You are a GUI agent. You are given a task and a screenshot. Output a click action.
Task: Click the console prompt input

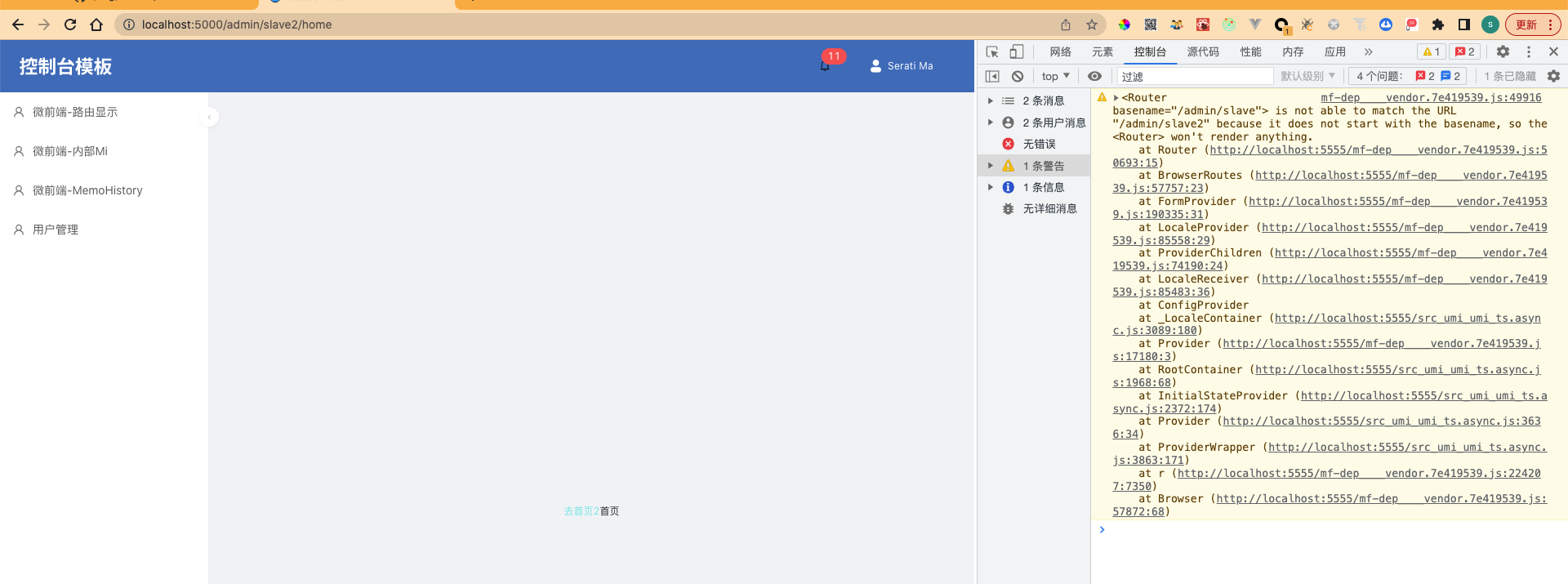tap(1335, 530)
